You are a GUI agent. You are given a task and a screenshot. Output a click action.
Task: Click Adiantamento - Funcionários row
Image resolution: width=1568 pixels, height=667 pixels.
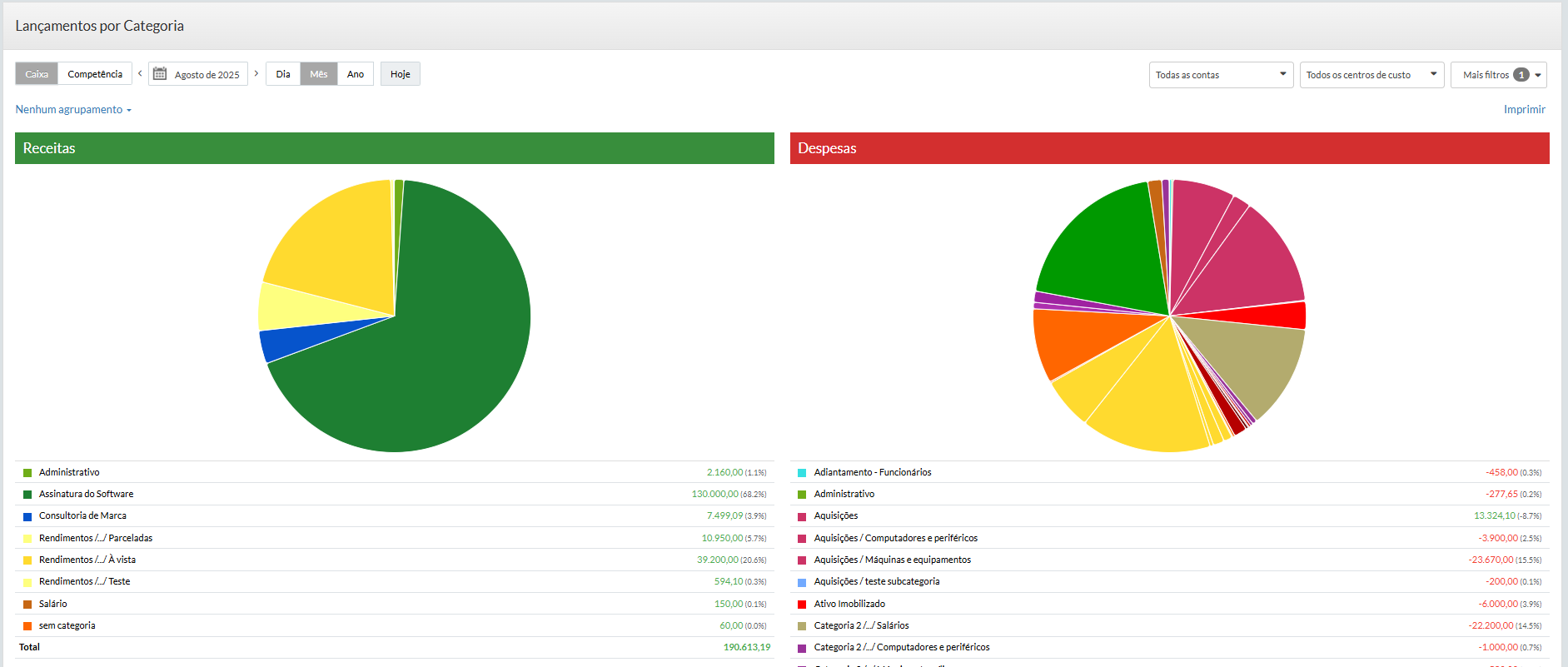(1169, 472)
